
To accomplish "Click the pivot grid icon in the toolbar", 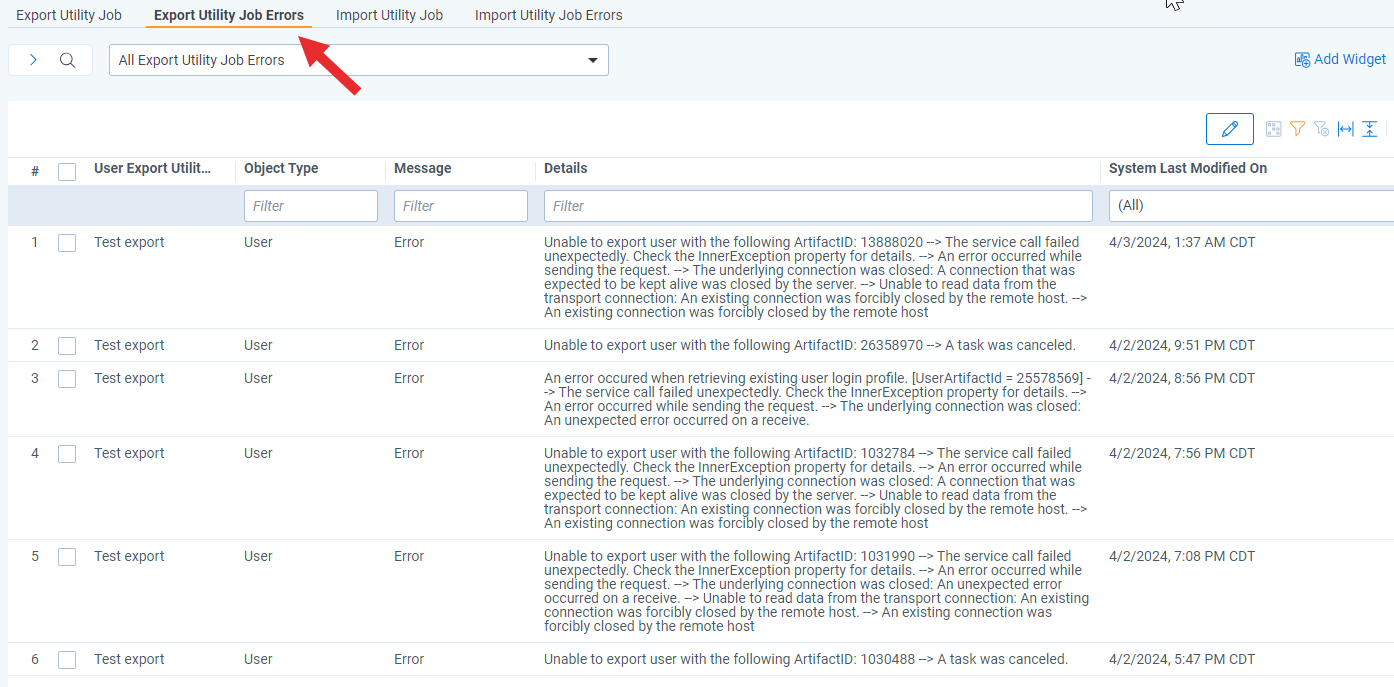I will tap(1273, 129).
